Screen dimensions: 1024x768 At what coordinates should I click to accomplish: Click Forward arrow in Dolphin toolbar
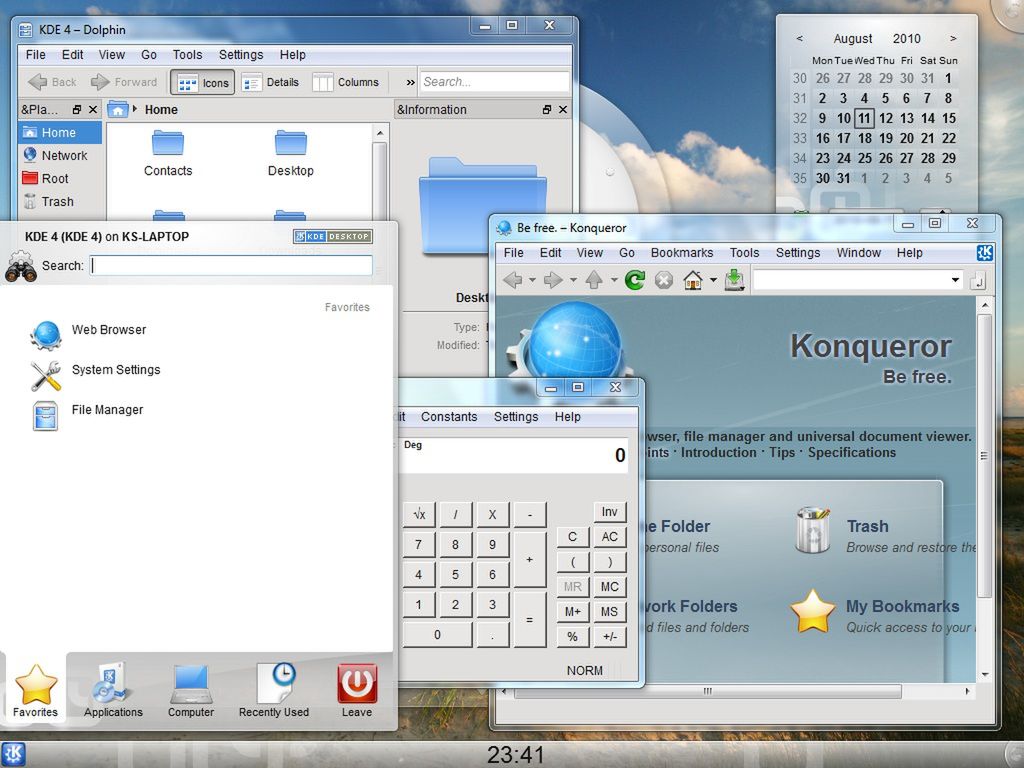pos(124,82)
